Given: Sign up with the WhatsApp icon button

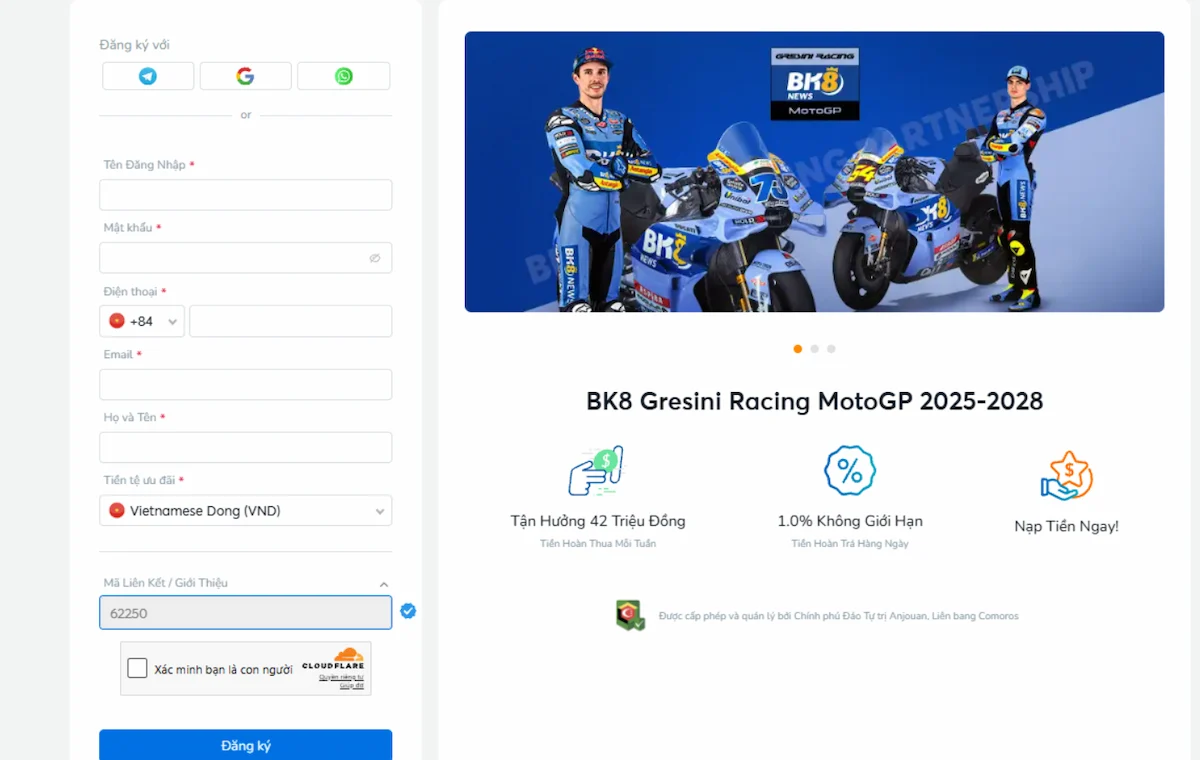Looking at the screenshot, I should point(343,76).
